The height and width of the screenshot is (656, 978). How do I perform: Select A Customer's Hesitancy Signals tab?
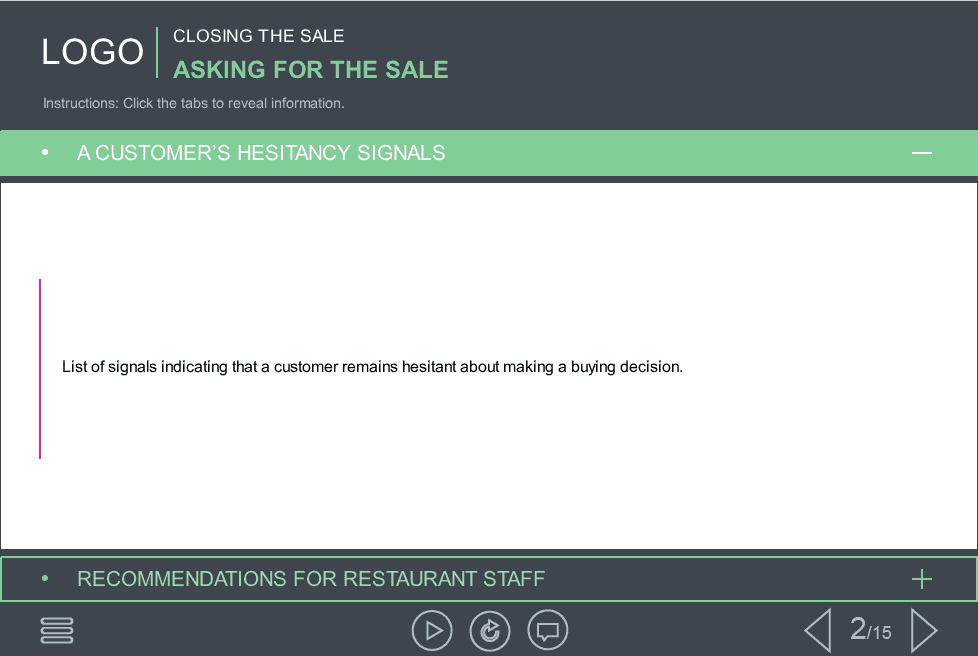click(489, 153)
